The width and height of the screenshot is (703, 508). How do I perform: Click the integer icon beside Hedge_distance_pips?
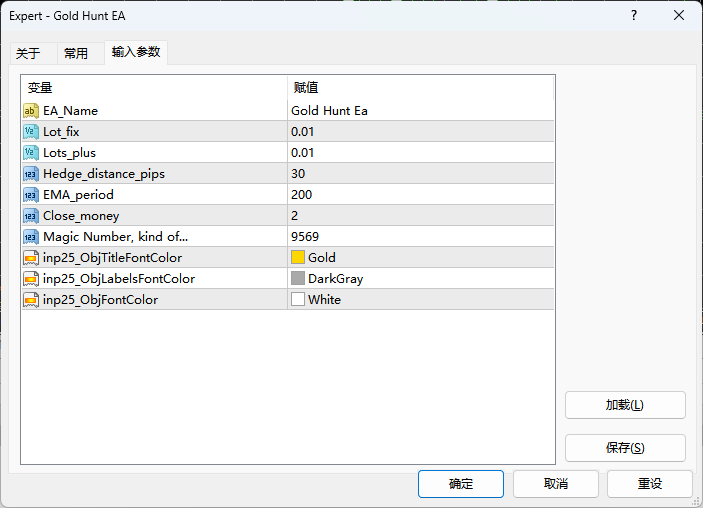click(31, 173)
